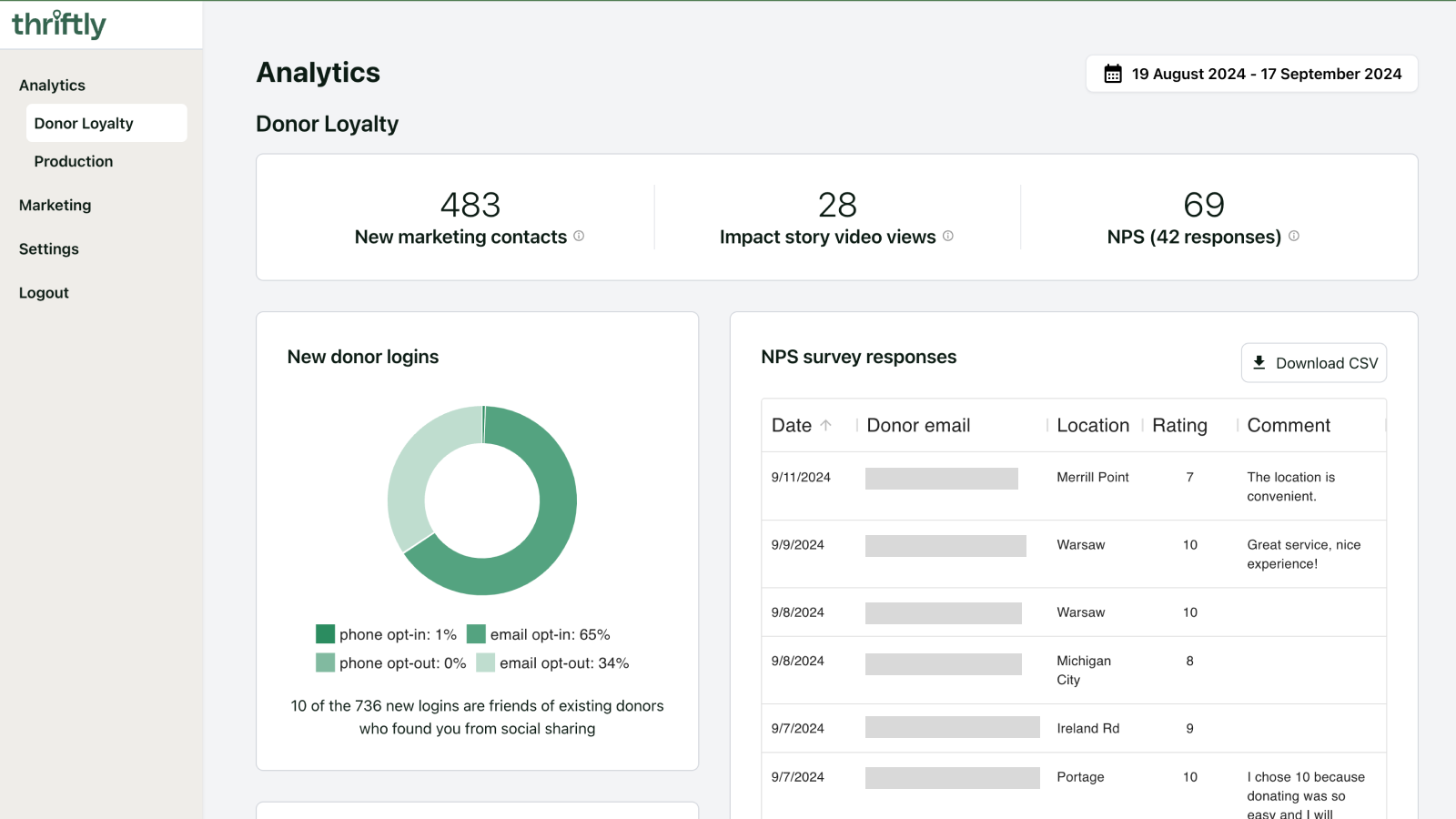This screenshot has width=1456, height=819.
Task: Open the calendar icon in date range
Action: [x=1113, y=74]
